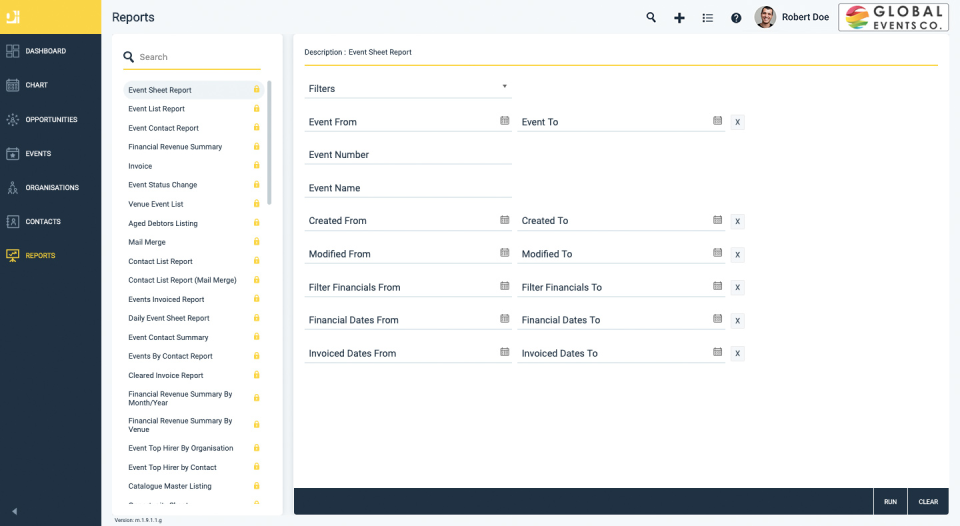Image resolution: width=960 pixels, height=526 pixels.
Task: Expand the Filters dropdown
Action: tap(408, 89)
